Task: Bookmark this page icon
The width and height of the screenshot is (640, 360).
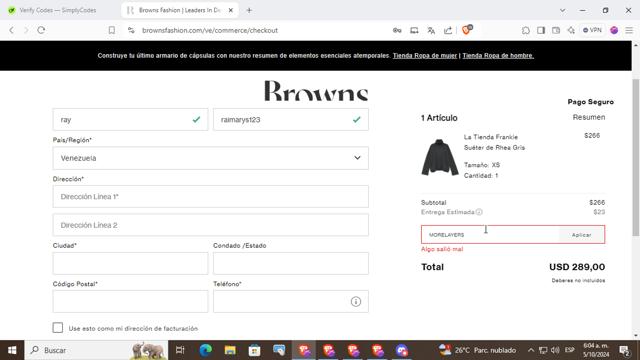Action: pos(111,30)
